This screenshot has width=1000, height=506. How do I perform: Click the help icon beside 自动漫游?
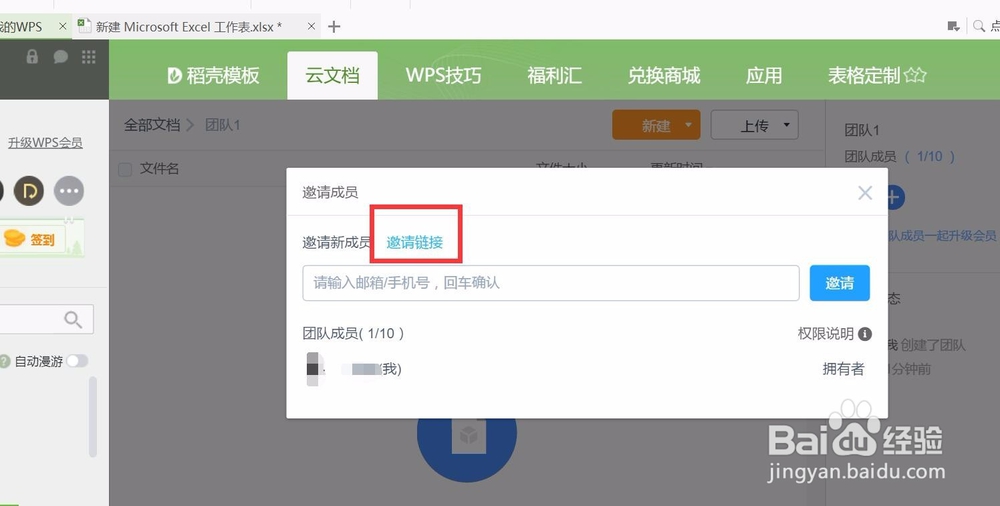click(x=4, y=361)
